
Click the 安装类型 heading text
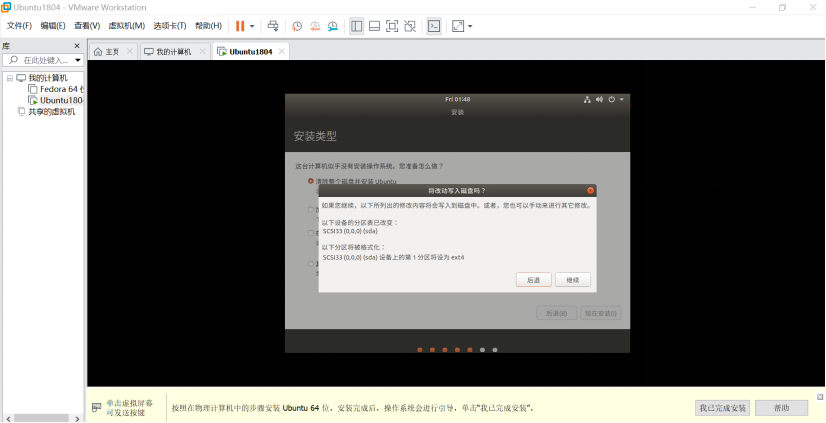click(x=315, y=136)
